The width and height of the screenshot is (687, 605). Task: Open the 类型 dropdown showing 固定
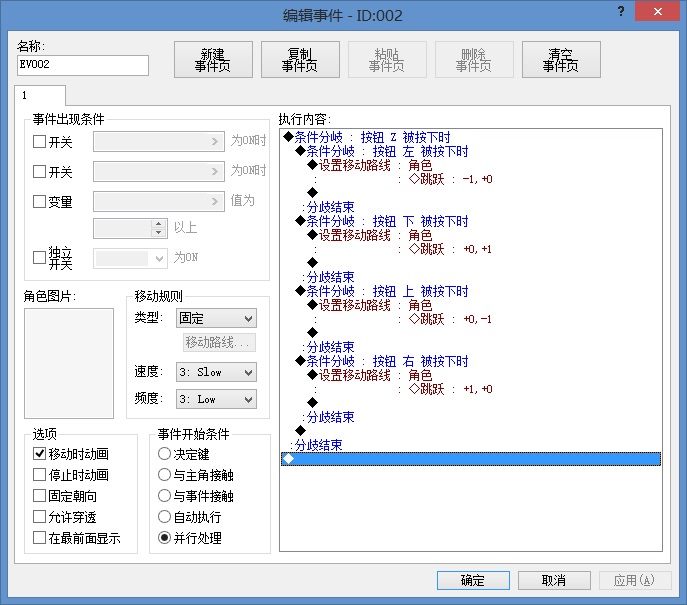(216, 318)
